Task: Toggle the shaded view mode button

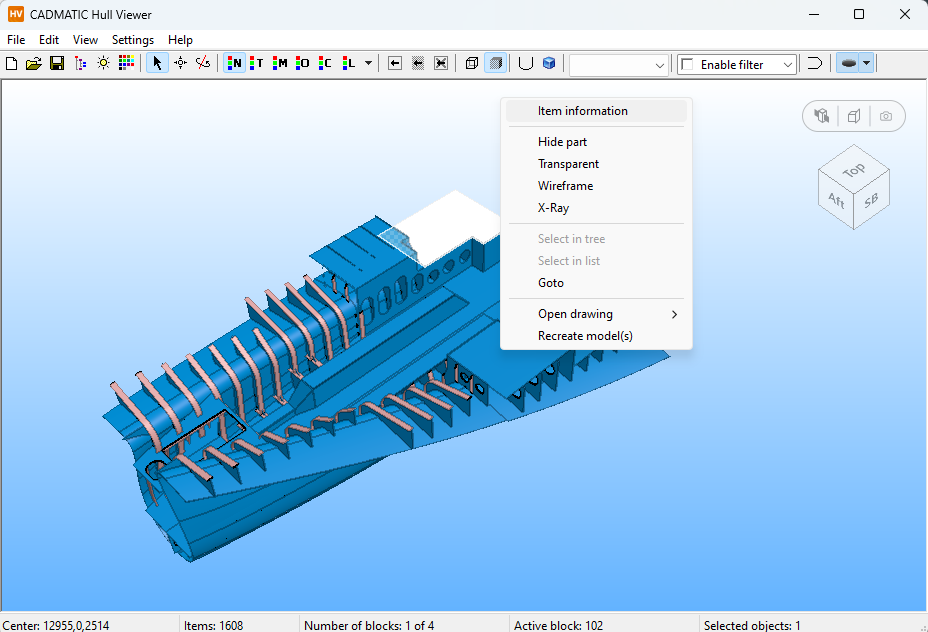Action: pos(495,63)
